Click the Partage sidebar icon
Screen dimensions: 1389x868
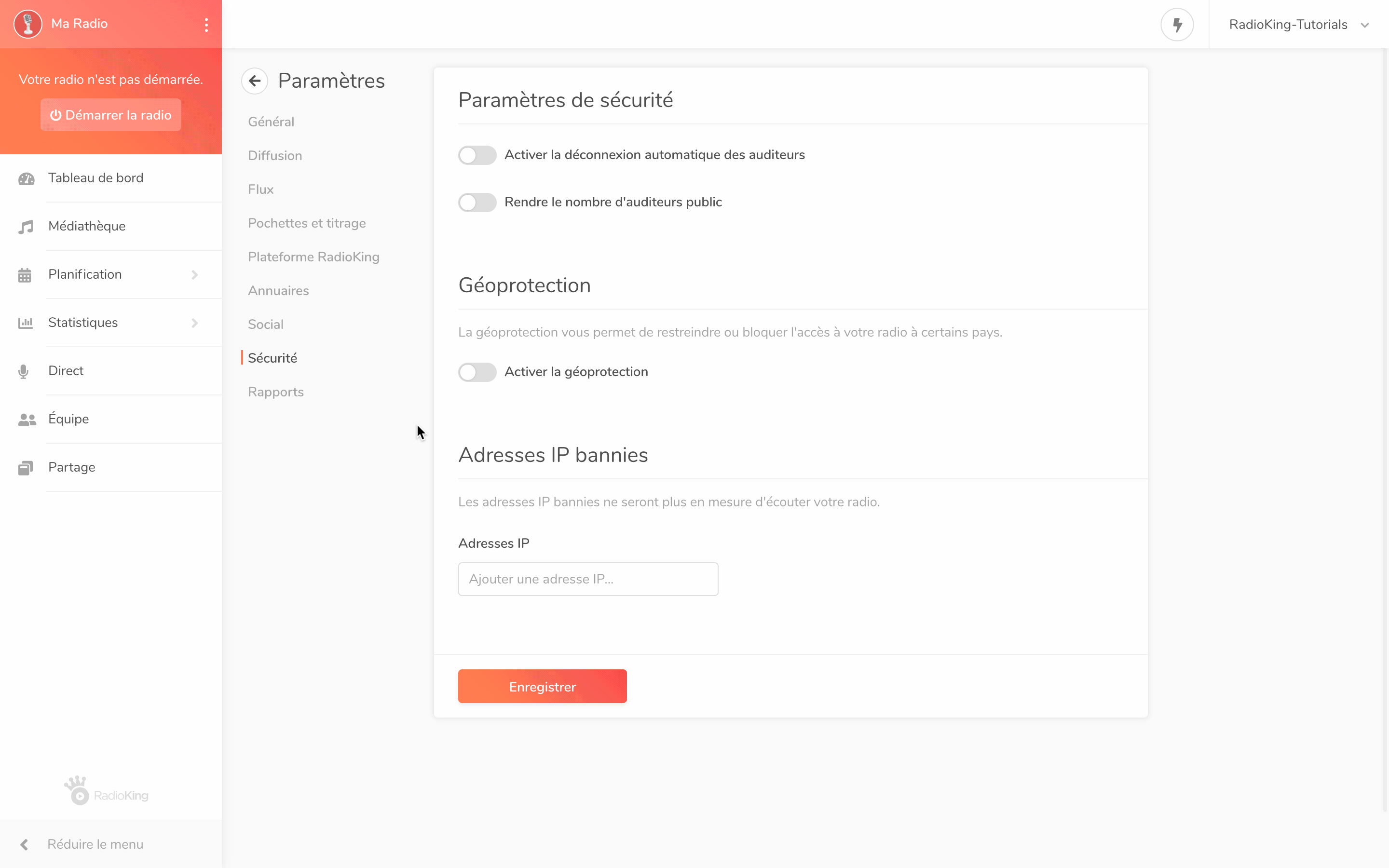coord(26,468)
